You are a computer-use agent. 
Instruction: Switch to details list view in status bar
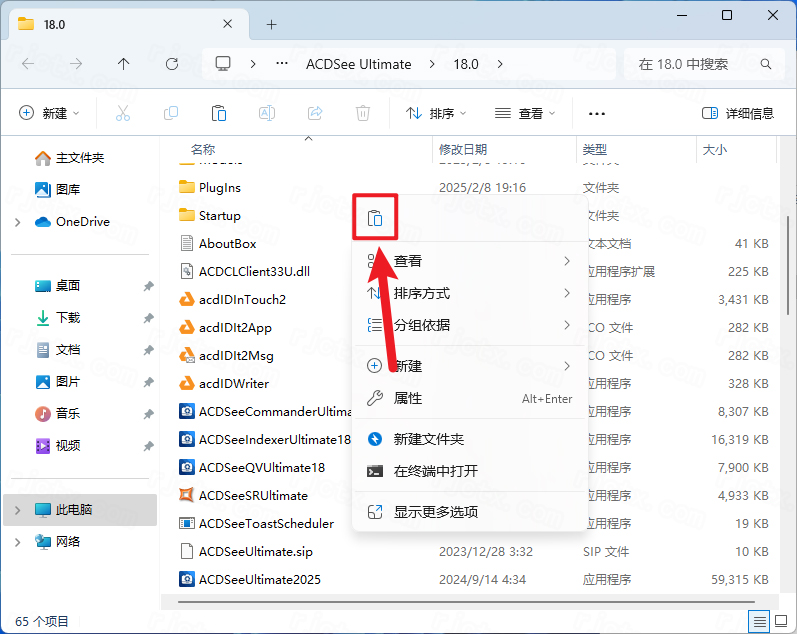click(x=761, y=621)
